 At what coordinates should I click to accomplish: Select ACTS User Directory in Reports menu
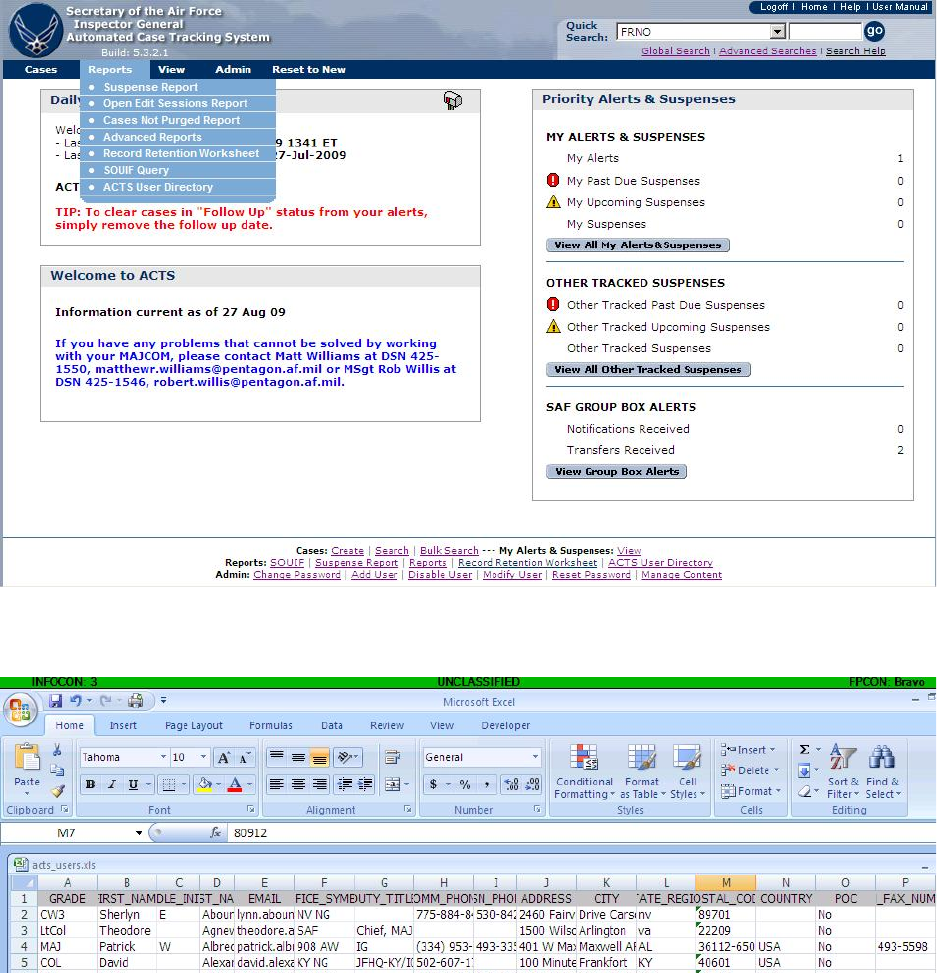click(158, 187)
